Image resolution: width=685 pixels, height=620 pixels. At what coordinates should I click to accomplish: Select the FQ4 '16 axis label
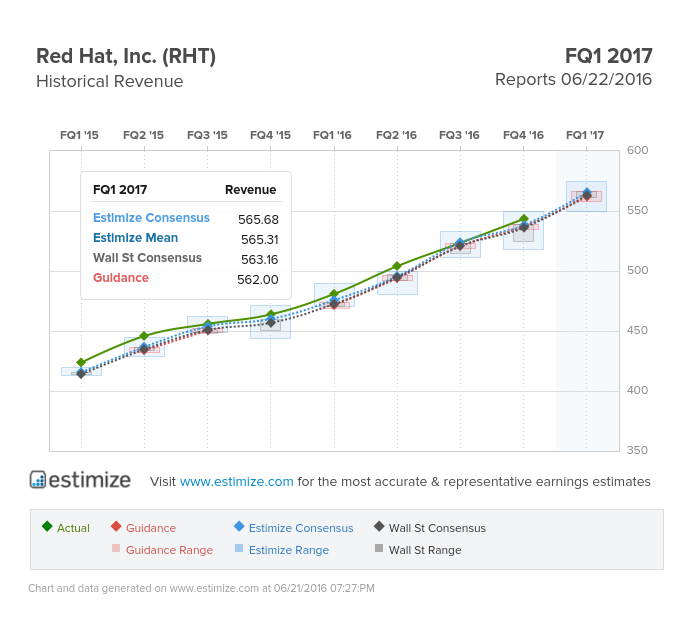tap(523, 135)
